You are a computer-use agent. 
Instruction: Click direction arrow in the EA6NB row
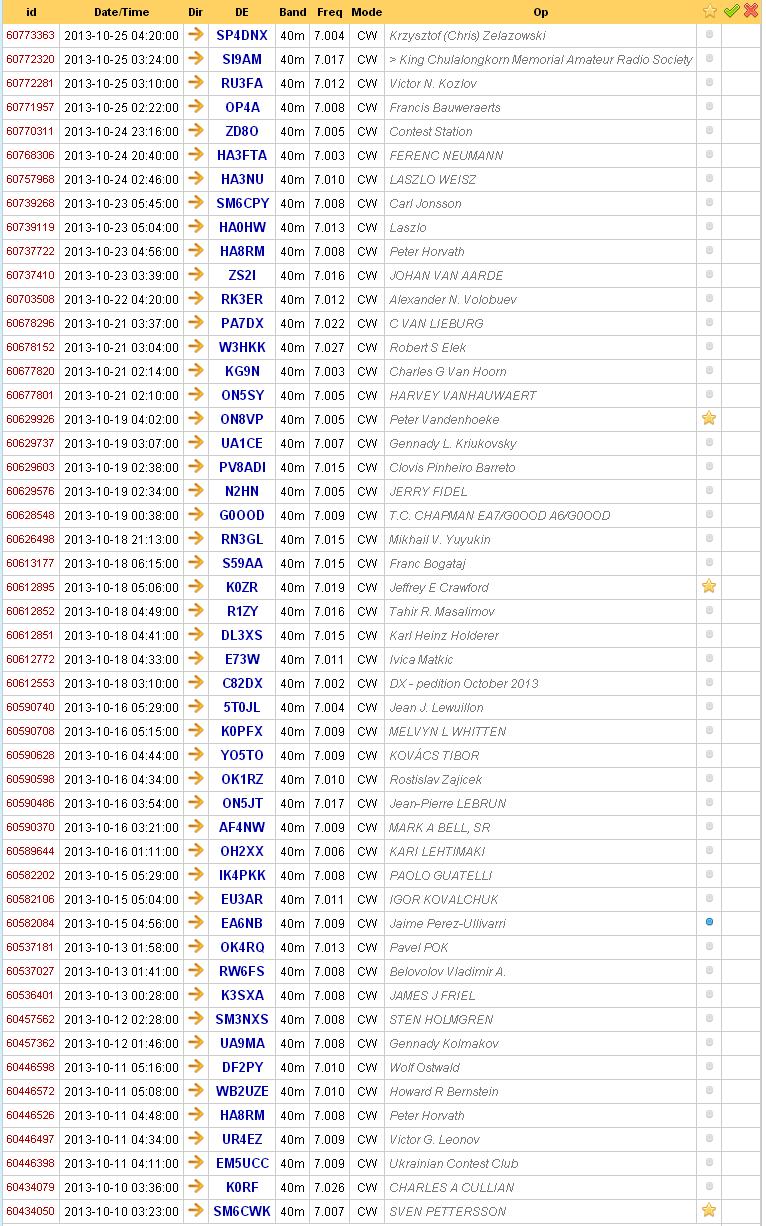point(196,922)
